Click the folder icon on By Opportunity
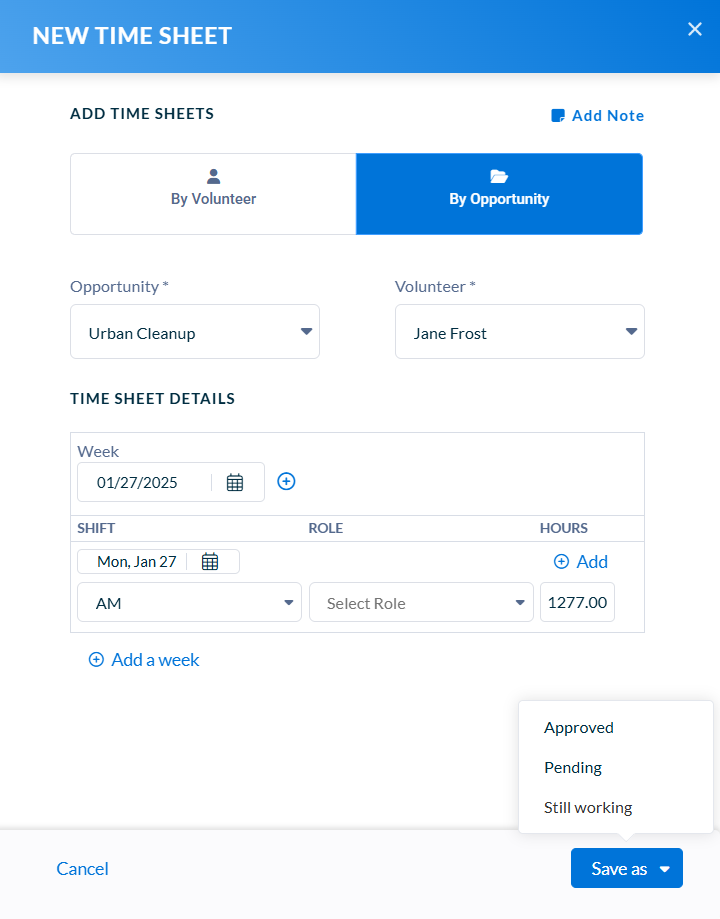This screenshot has width=720, height=919. [499, 176]
